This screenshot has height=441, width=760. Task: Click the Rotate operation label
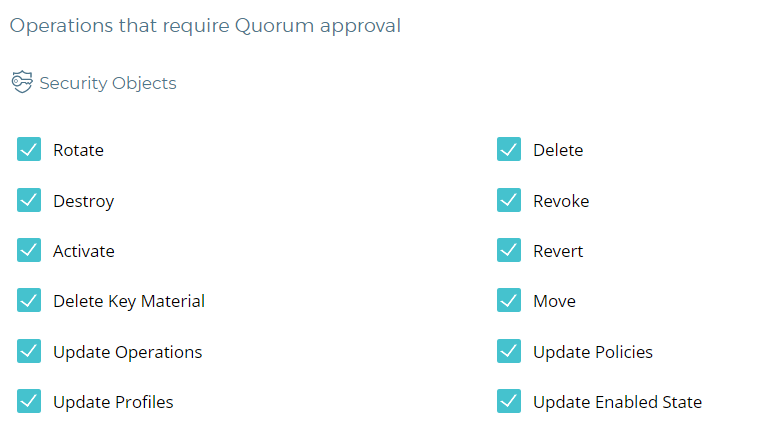click(x=78, y=150)
